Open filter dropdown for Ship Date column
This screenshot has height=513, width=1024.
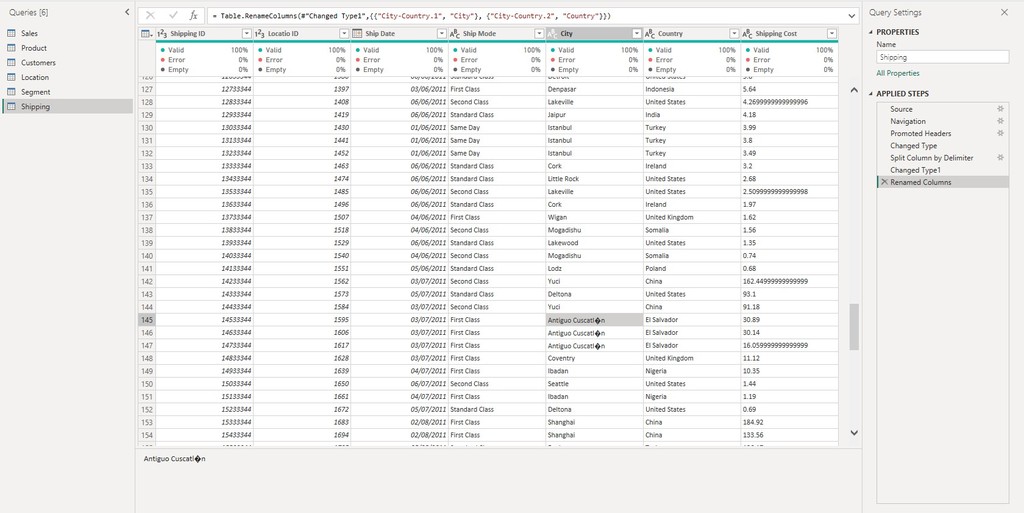click(x=441, y=33)
